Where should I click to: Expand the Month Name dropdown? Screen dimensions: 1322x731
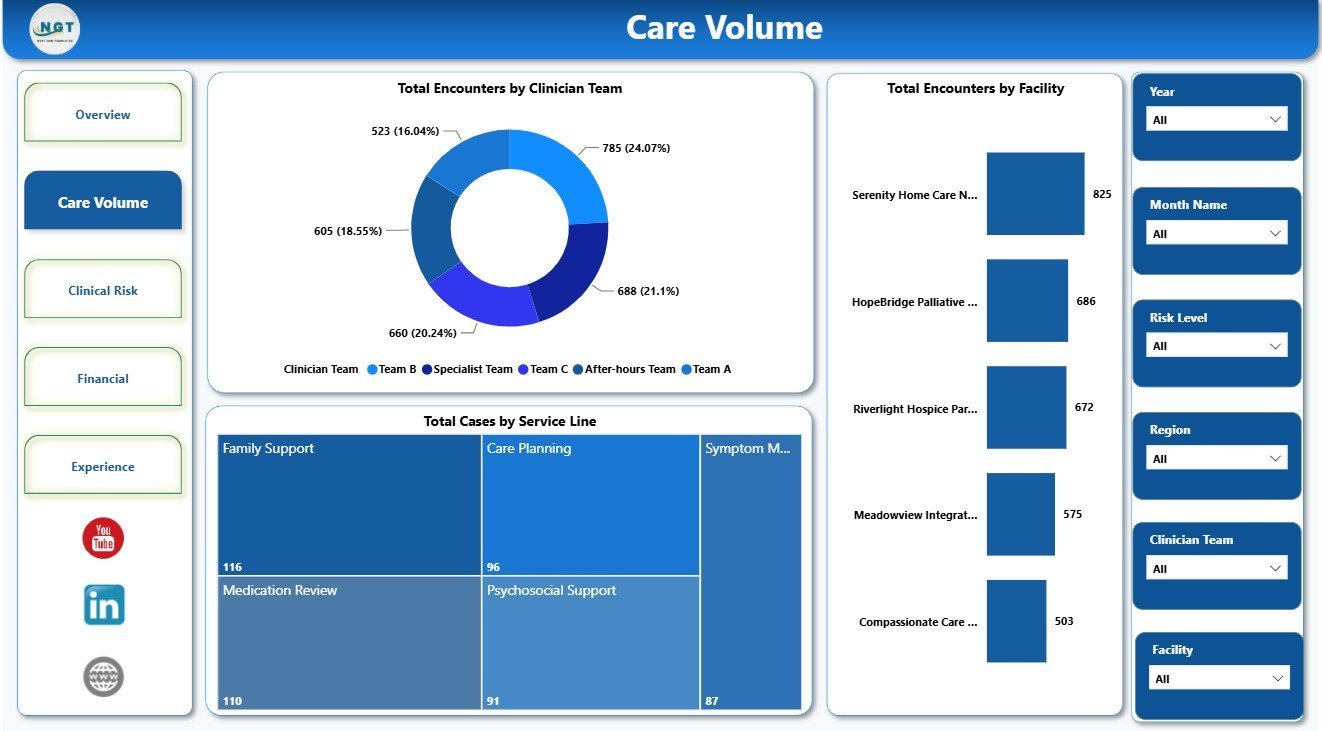click(1216, 233)
